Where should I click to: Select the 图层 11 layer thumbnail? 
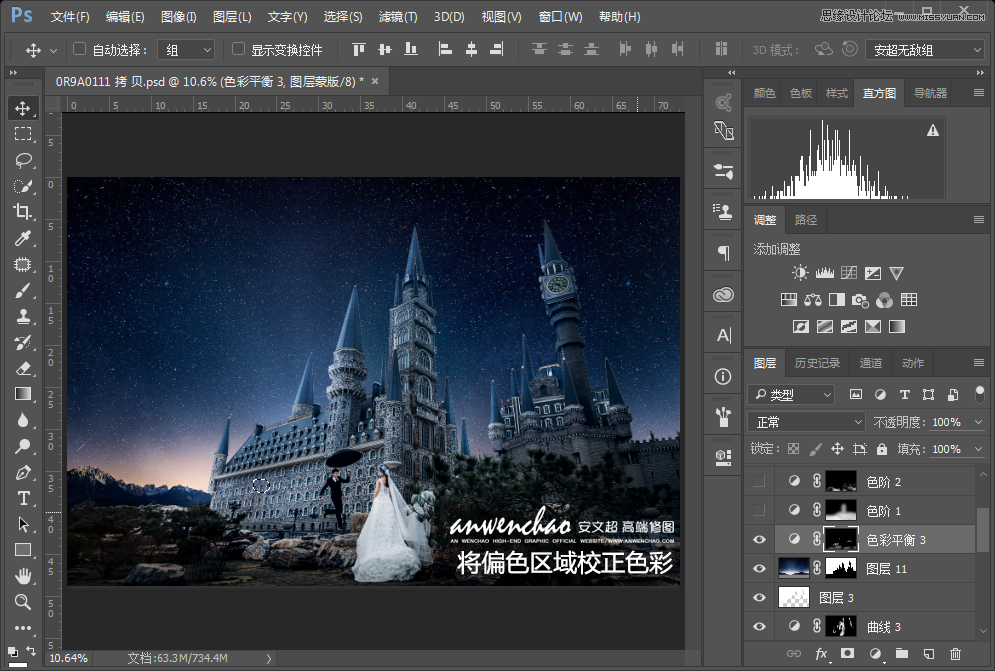click(x=793, y=568)
